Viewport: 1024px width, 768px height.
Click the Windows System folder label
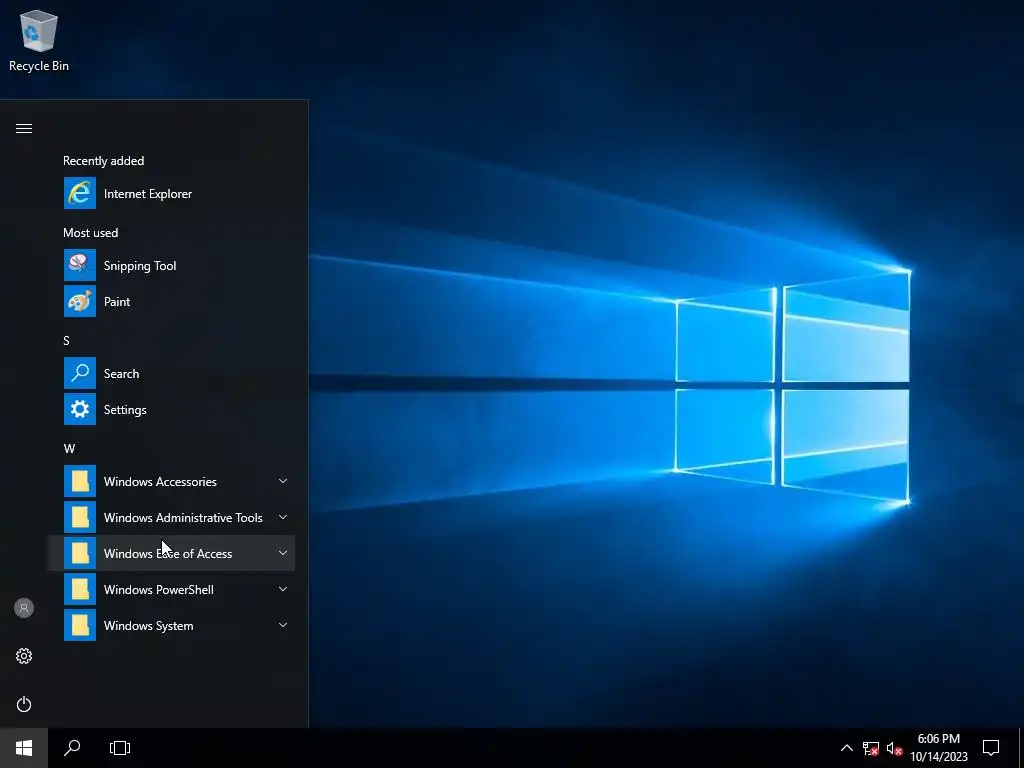[x=148, y=626]
